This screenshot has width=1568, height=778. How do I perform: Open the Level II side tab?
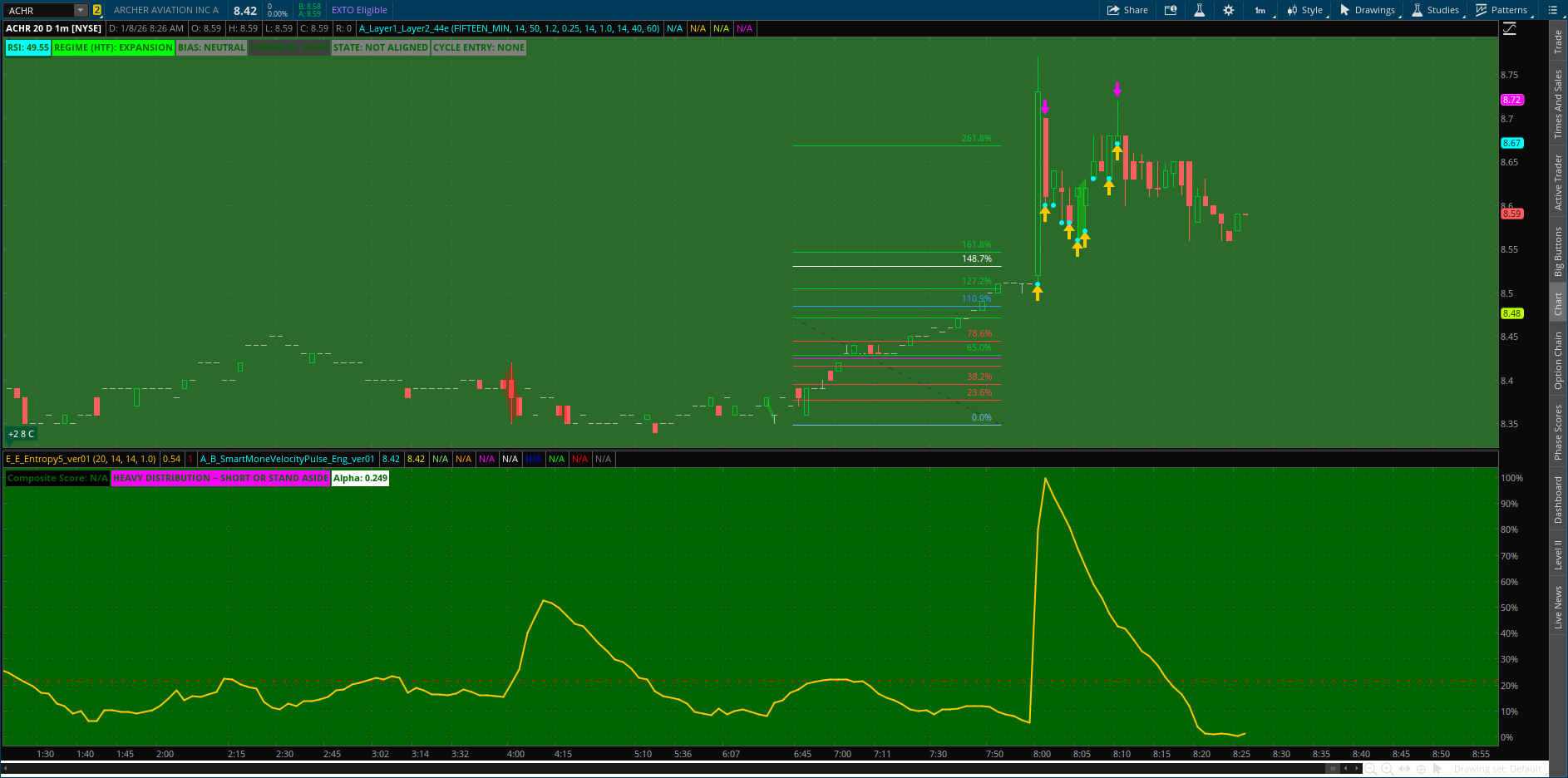[x=1558, y=554]
